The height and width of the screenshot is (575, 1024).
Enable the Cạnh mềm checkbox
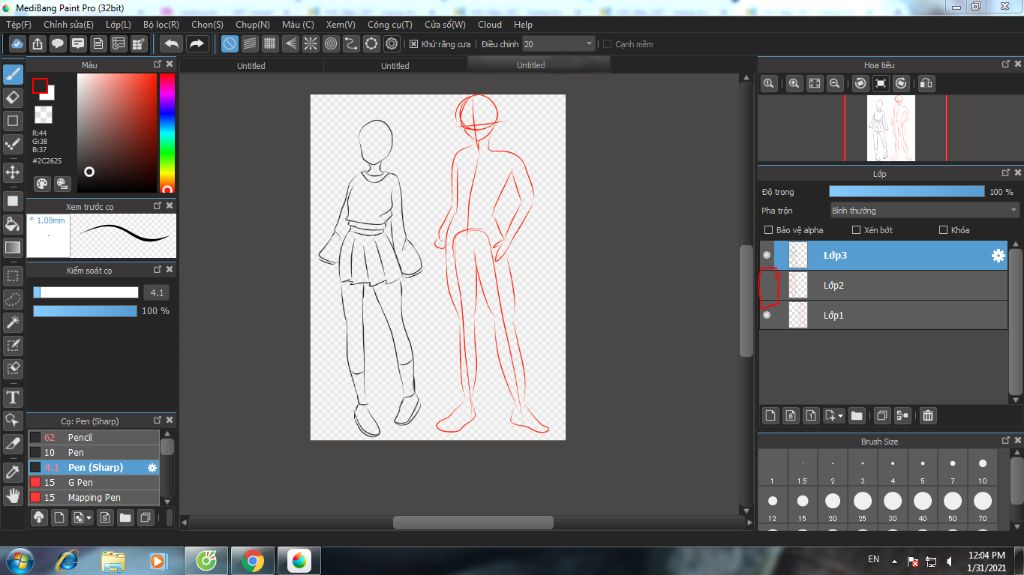tap(607, 44)
